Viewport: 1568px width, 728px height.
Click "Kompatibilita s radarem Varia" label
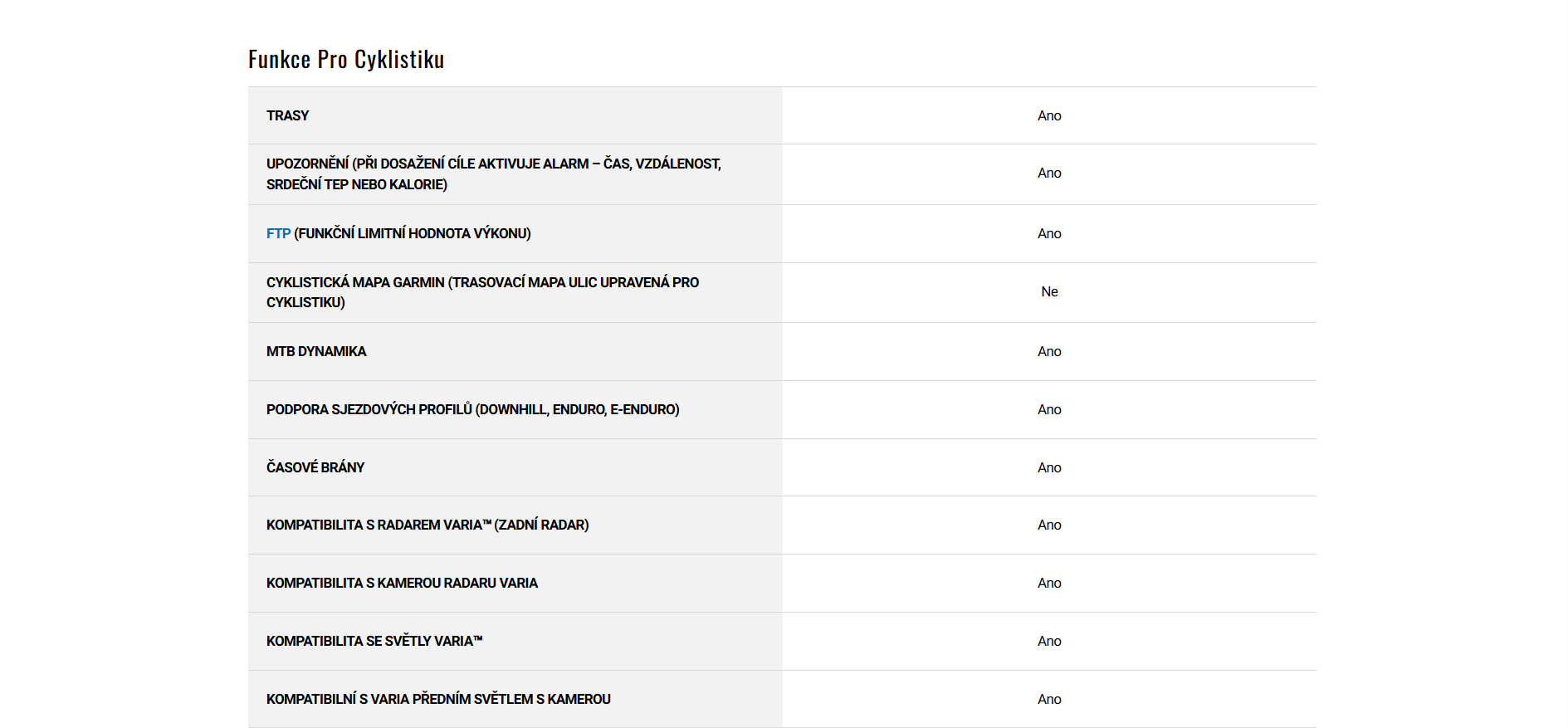pyautogui.click(x=427, y=525)
